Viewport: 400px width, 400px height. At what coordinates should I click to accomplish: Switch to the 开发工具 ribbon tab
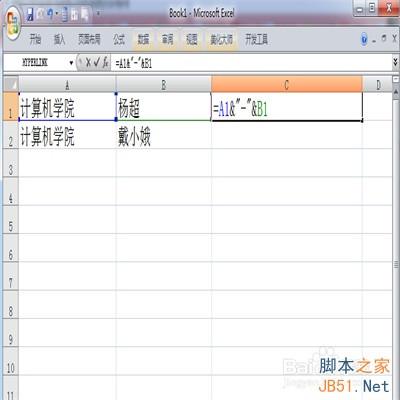coord(256,40)
